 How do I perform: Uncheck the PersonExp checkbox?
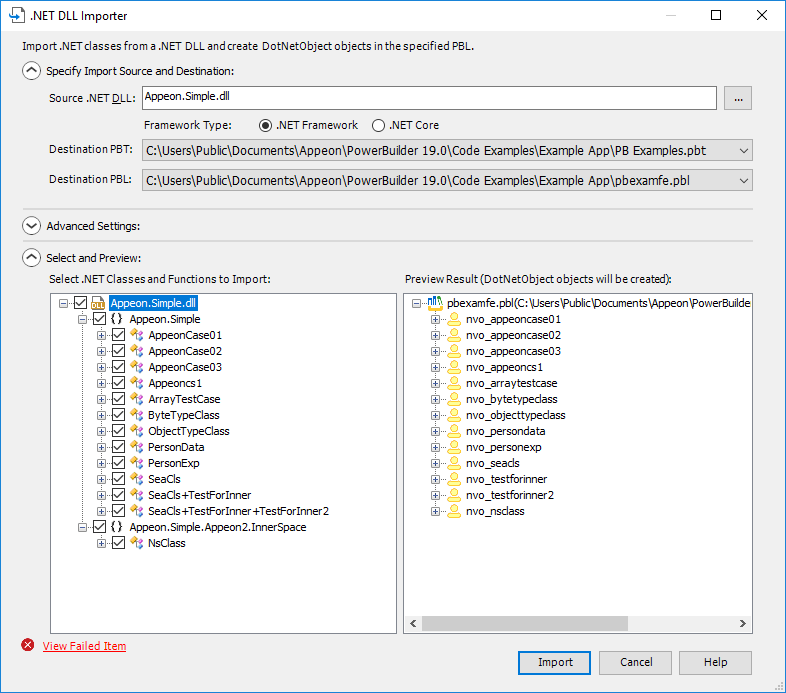tap(118, 463)
